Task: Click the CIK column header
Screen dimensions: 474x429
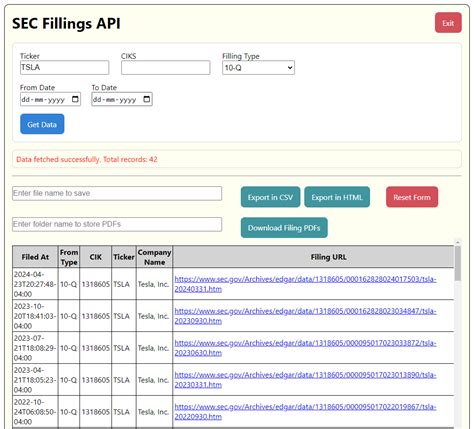Action: coord(96,257)
